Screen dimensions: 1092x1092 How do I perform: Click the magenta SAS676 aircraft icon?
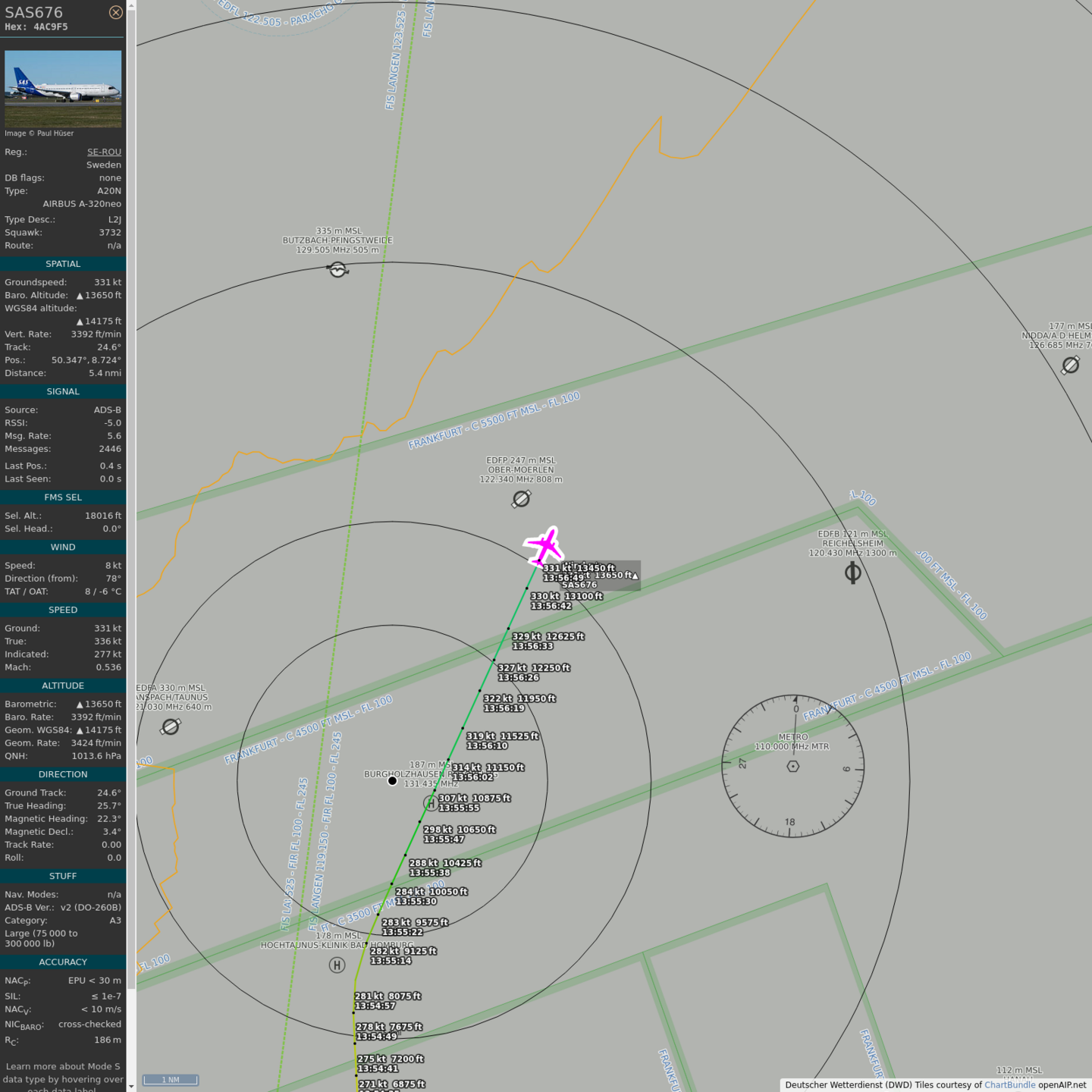pyautogui.click(x=544, y=546)
